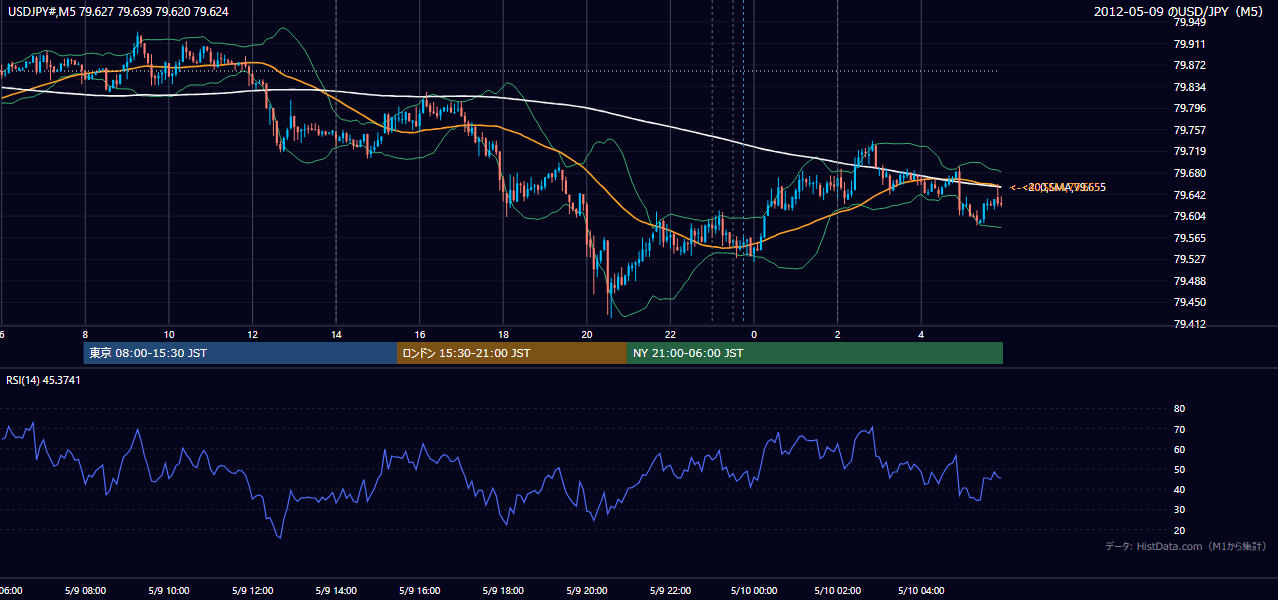
Task: Click price axis label 79.488
Action: (1189, 281)
